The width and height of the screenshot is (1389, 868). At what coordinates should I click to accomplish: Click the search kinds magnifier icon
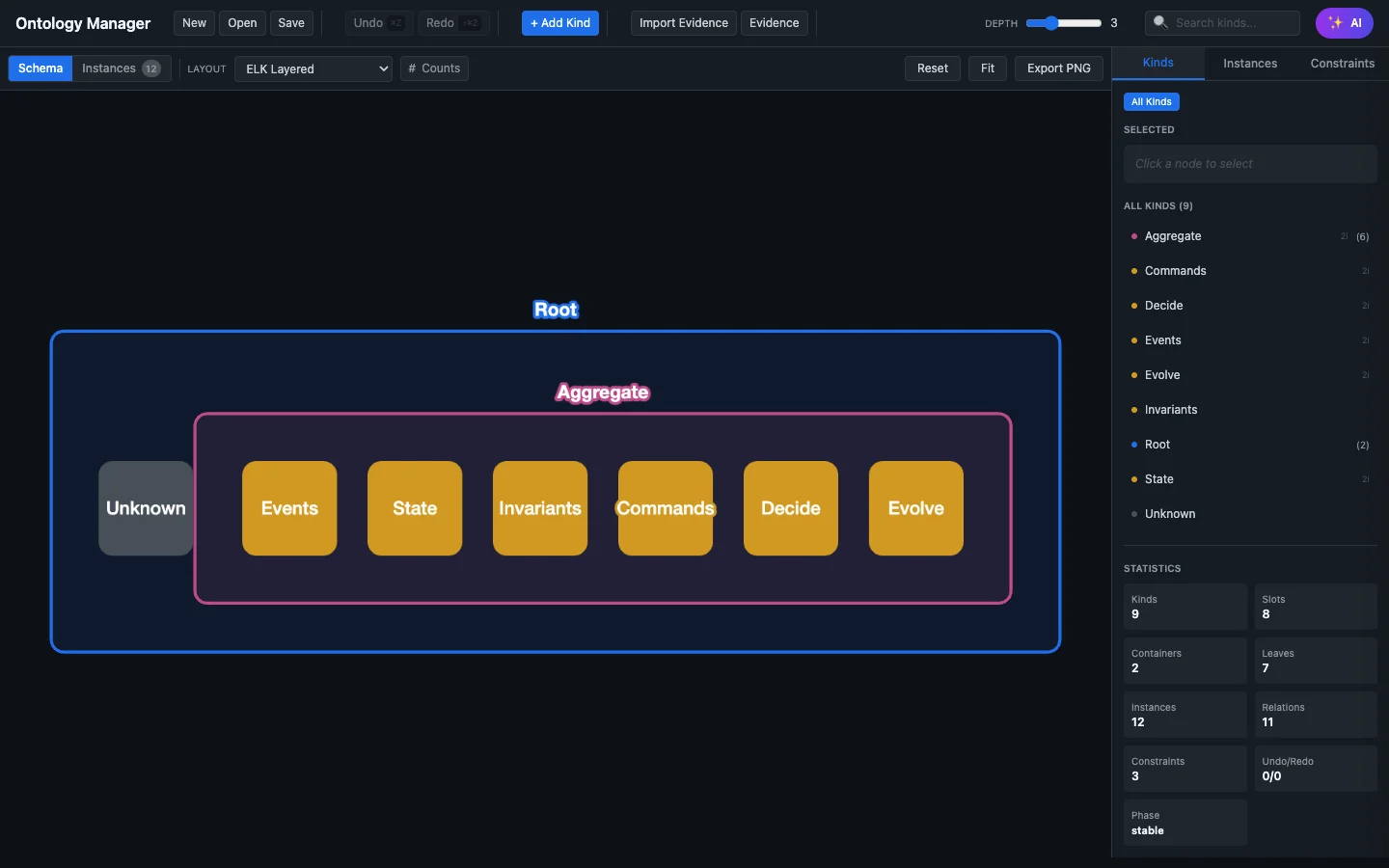(x=1157, y=23)
